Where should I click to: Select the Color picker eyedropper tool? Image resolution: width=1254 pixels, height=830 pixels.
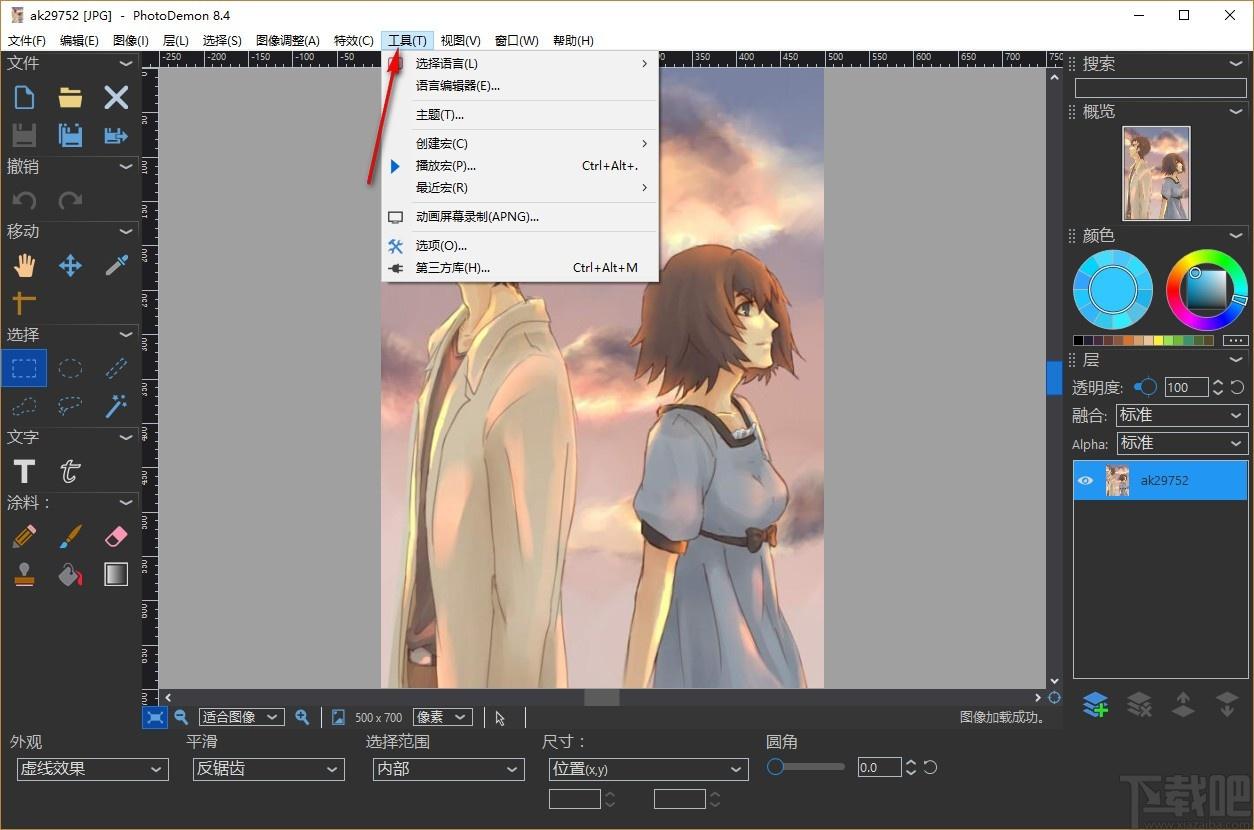point(116,265)
